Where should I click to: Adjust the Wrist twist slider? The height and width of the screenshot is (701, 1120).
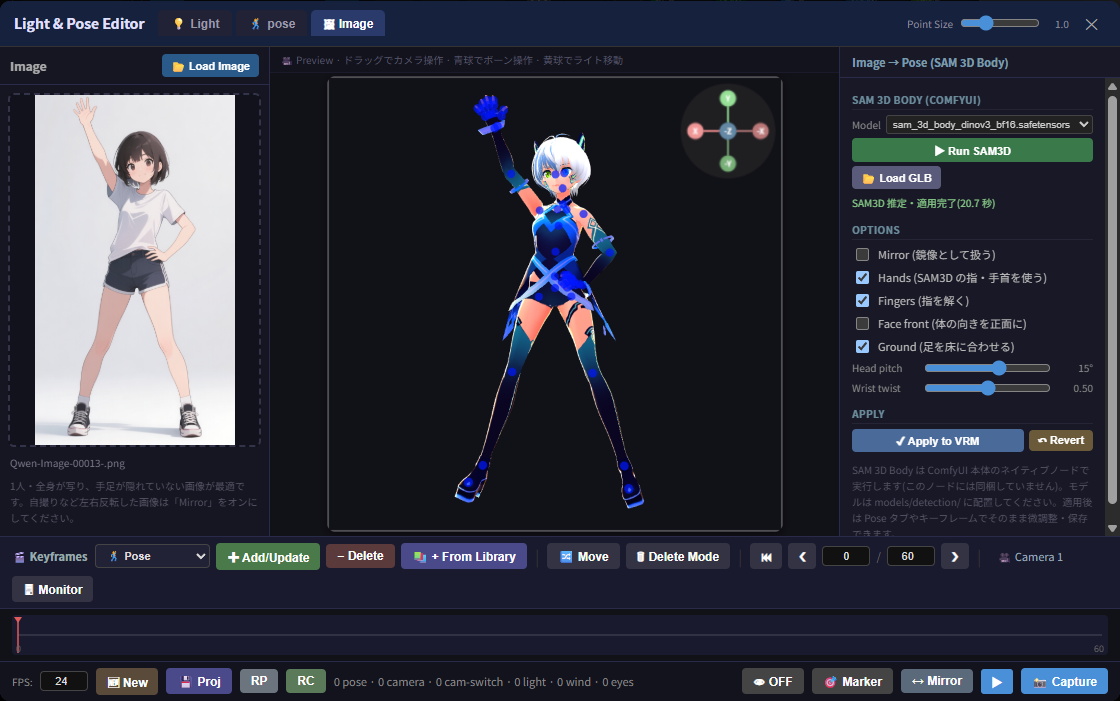coord(987,388)
